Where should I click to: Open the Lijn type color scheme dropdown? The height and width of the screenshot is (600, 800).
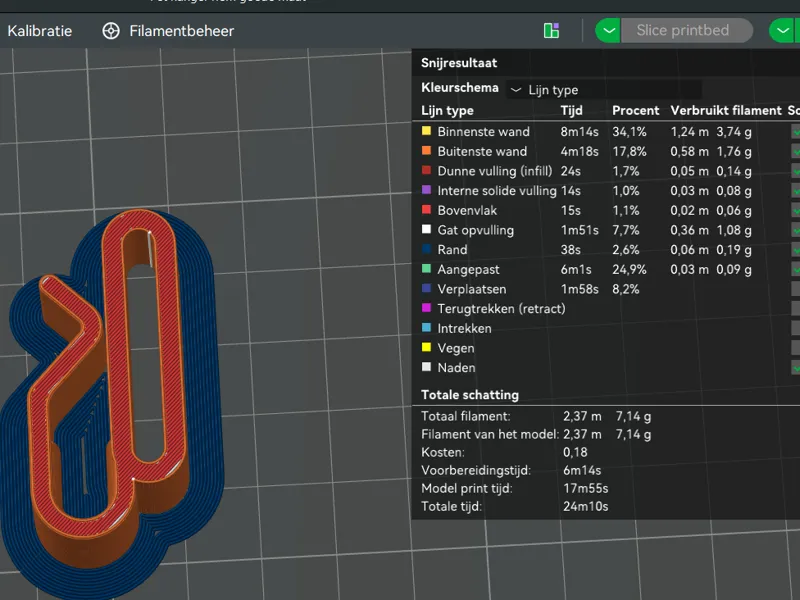click(604, 90)
